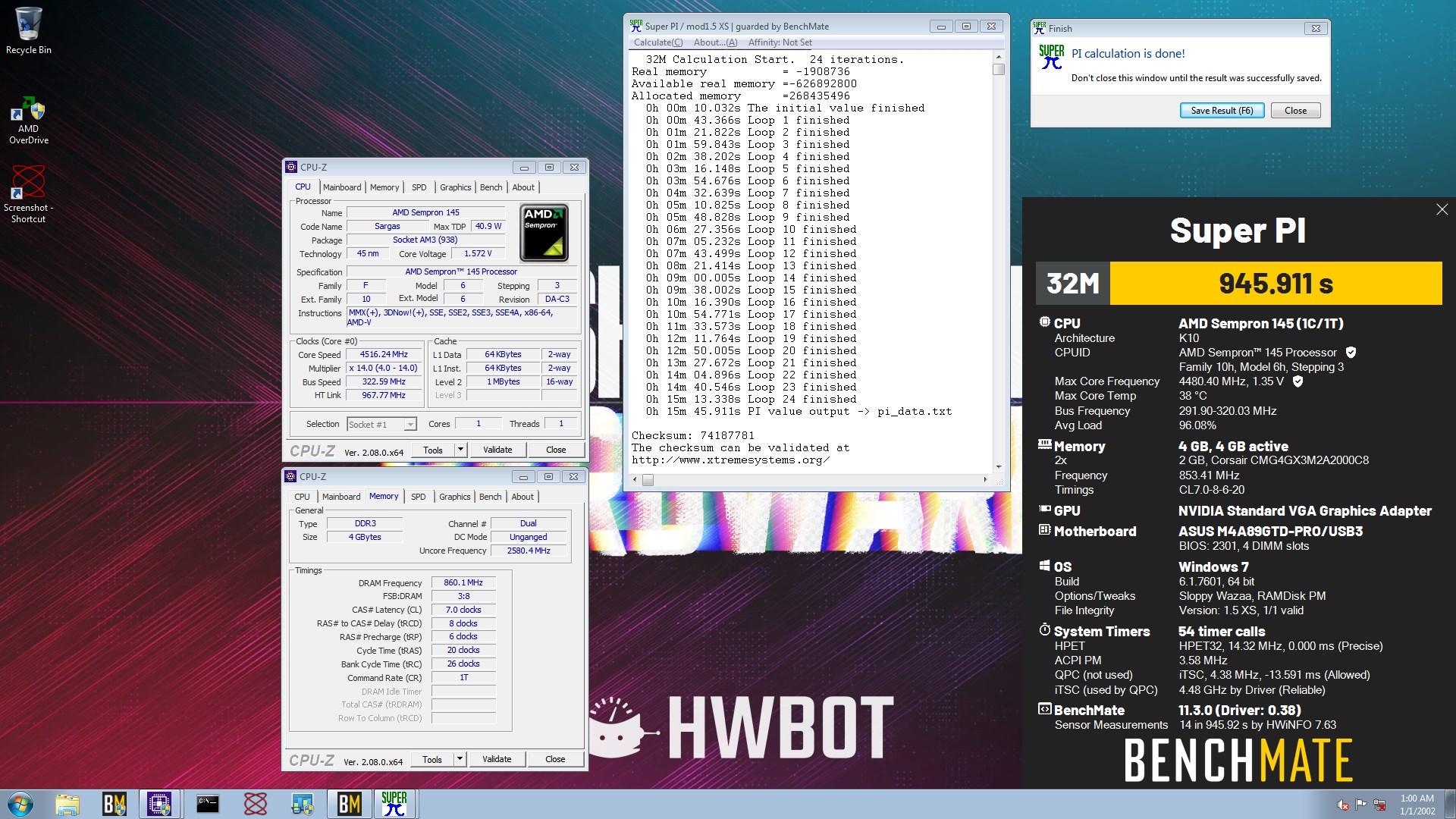Viewport: 1456px width, 819px height.
Task: Switch to CPU tab in the lower CPU-Z window
Action: pyautogui.click(x=302, y=497)
